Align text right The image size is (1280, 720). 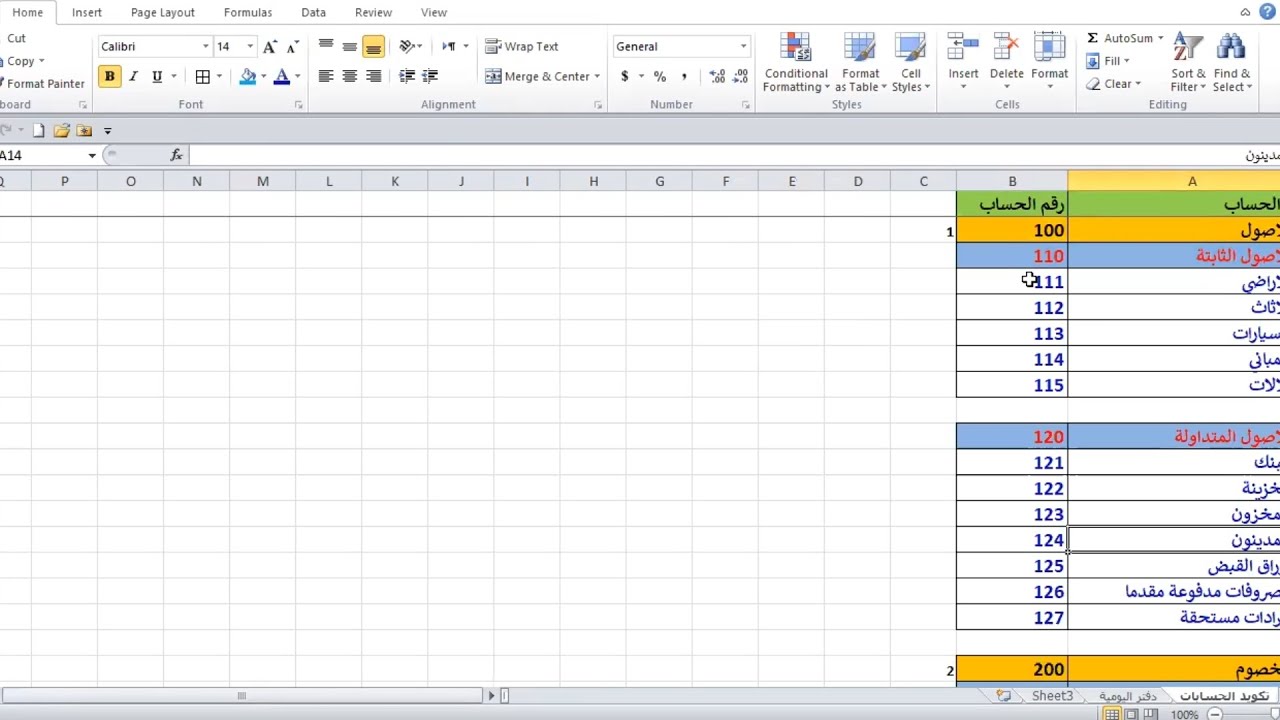tap(373, 76)
